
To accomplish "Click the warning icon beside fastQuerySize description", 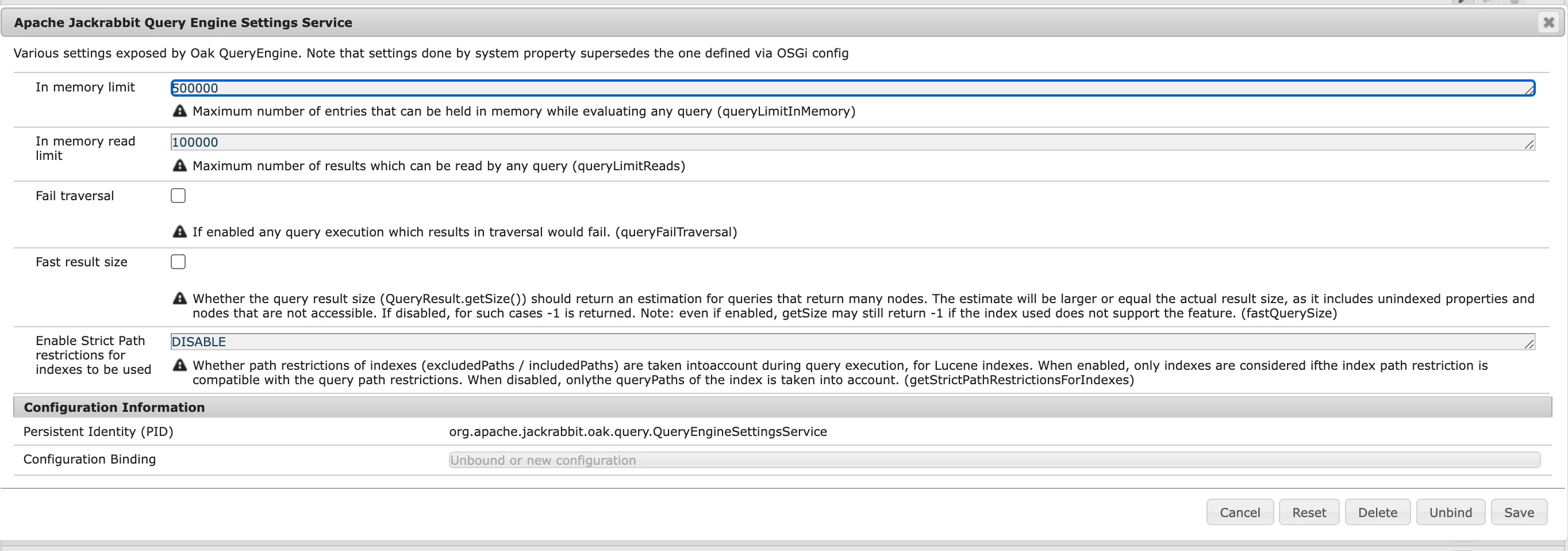I will coord(179,298).
